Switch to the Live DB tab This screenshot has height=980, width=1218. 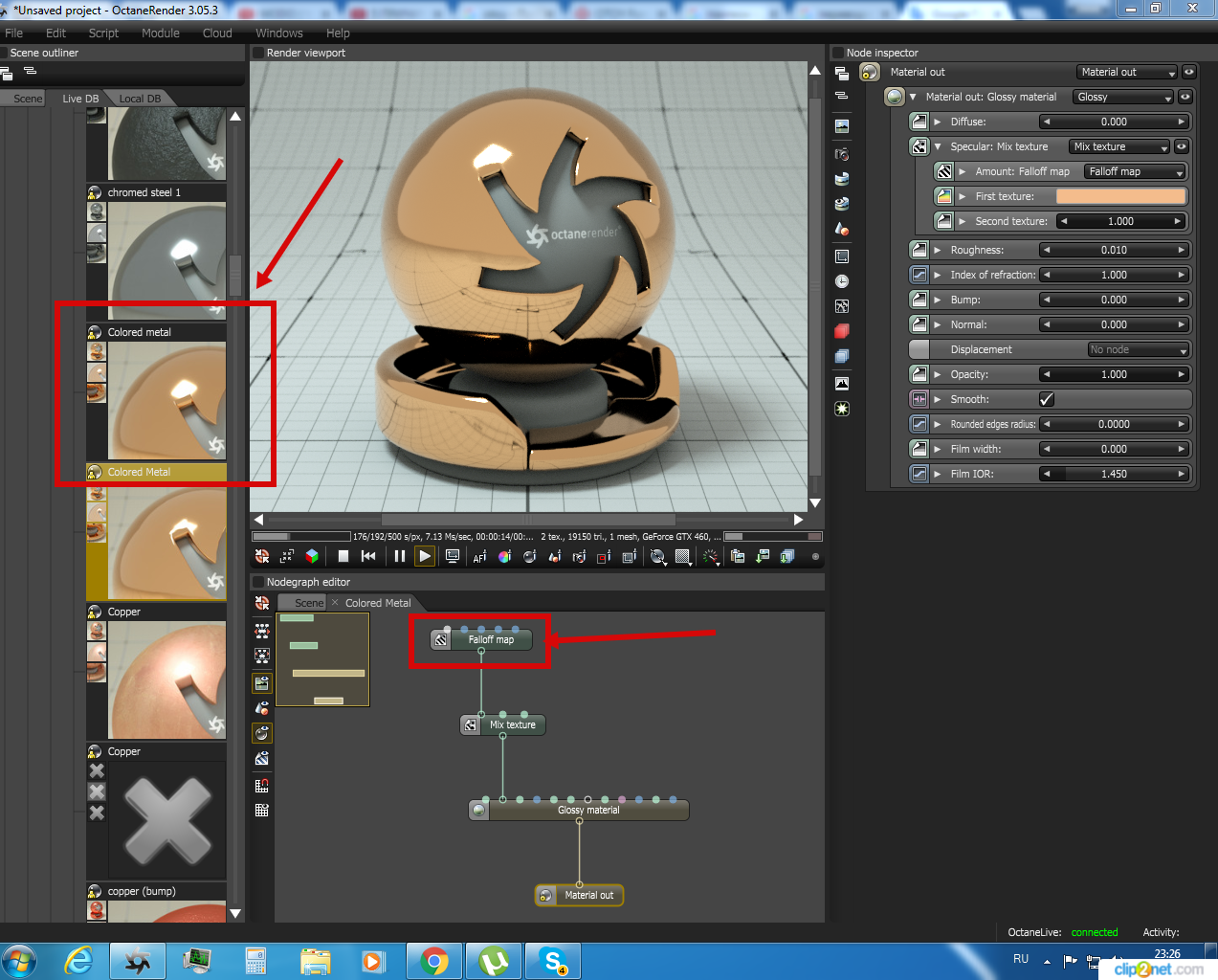(x=80, y=99)
